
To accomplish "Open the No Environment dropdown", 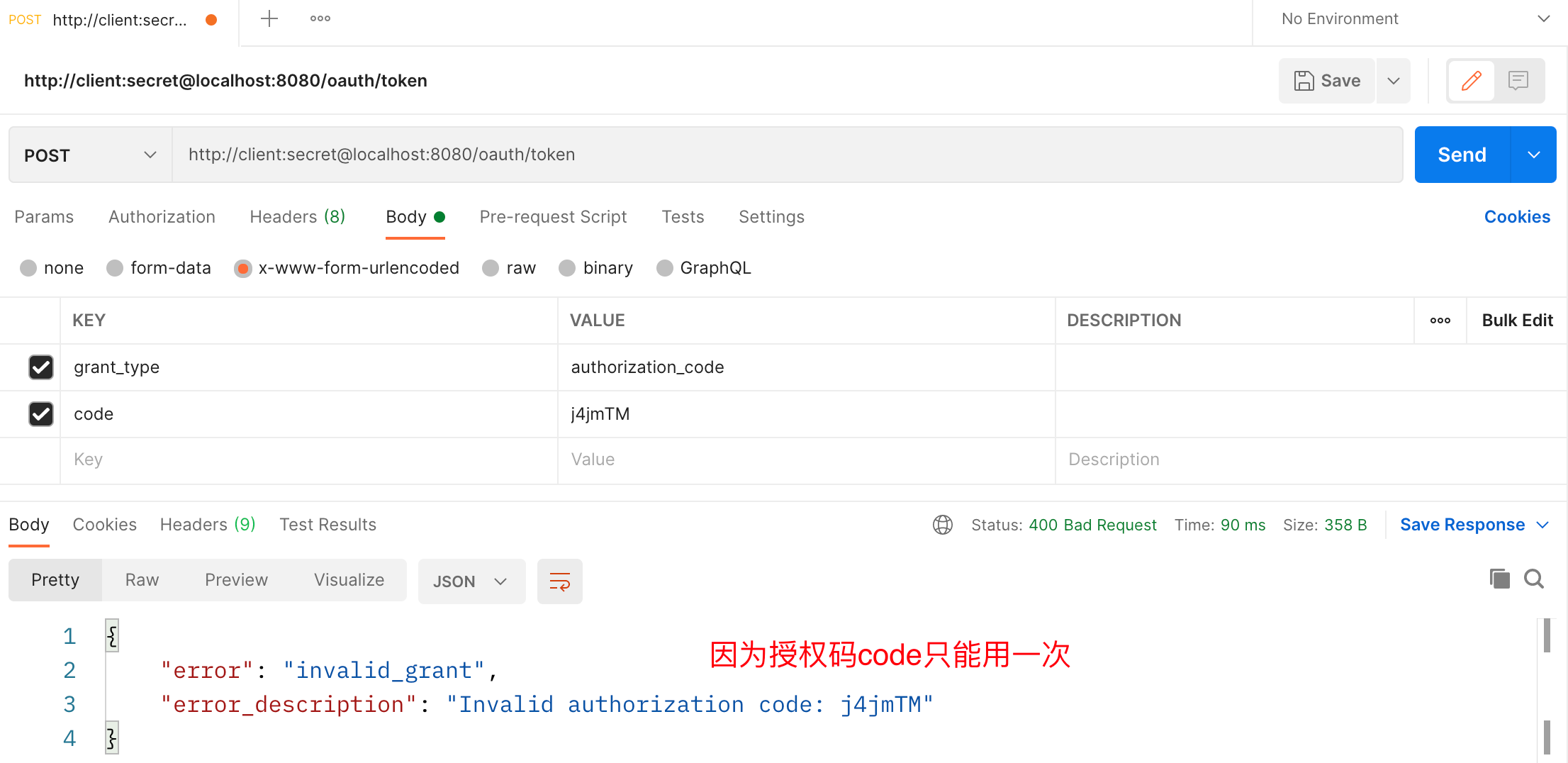I will 1411,19.
